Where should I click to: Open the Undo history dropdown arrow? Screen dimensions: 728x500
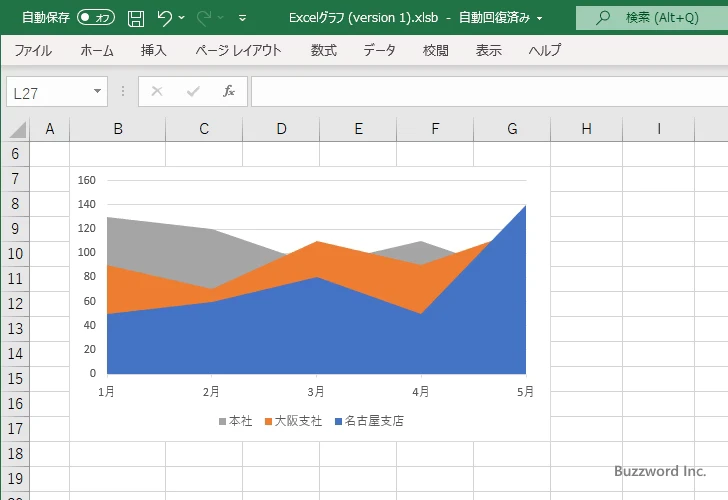(x=182, y=18)
